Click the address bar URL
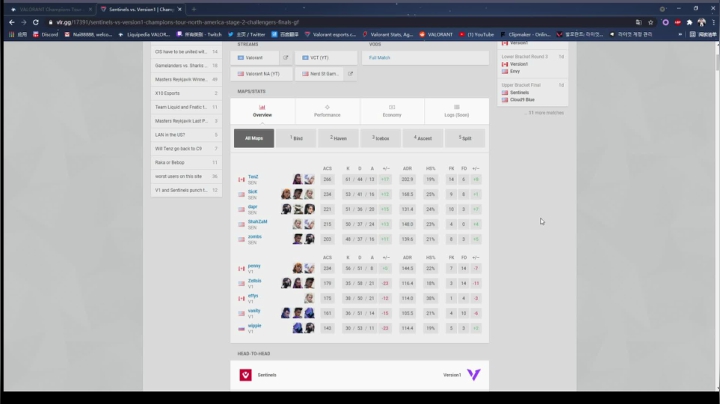720x404 pixels. [177, 22]
